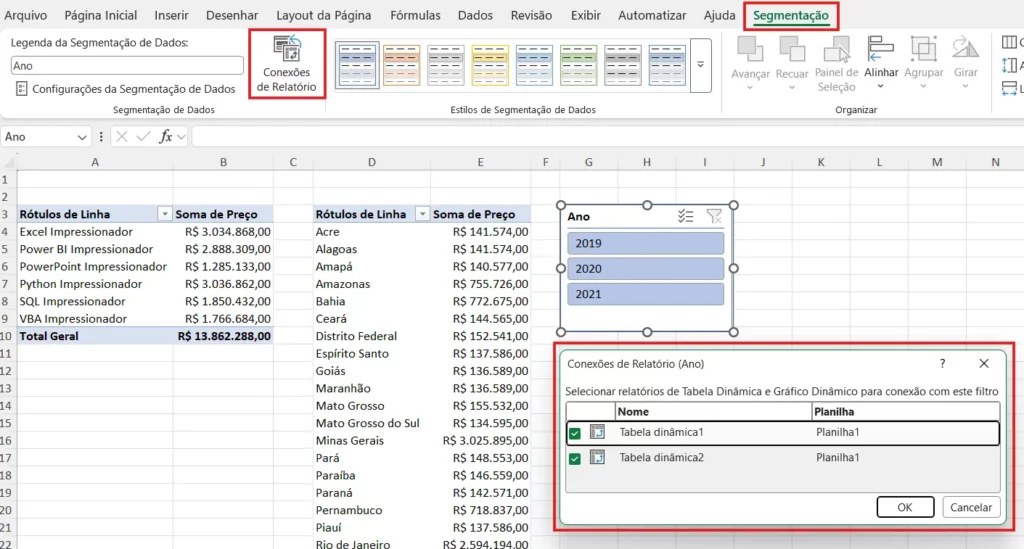Click the select-all corner of the sheet

8,162
